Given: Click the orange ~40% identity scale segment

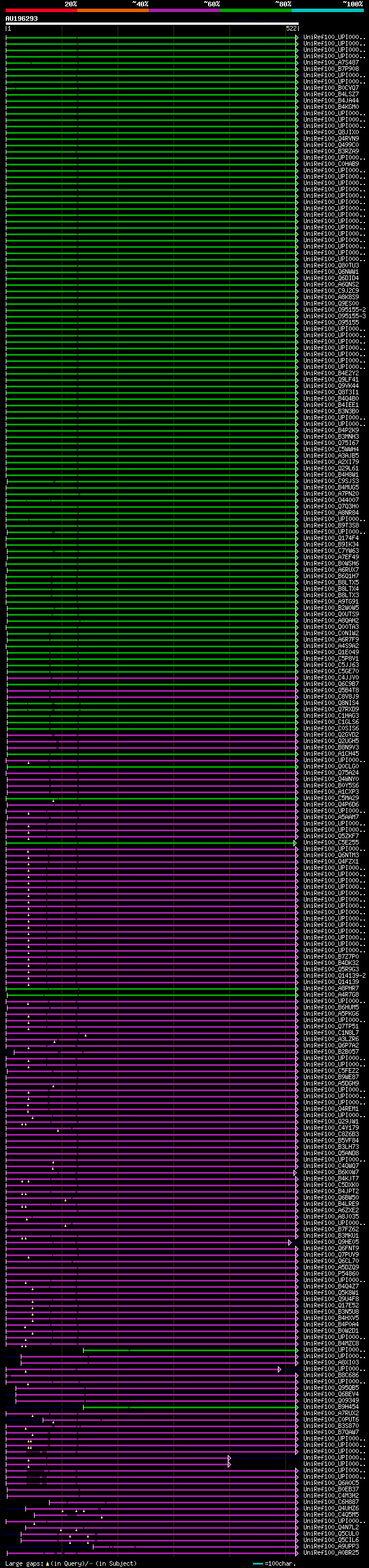Looking at the screenshot, I should pos(112,10).
